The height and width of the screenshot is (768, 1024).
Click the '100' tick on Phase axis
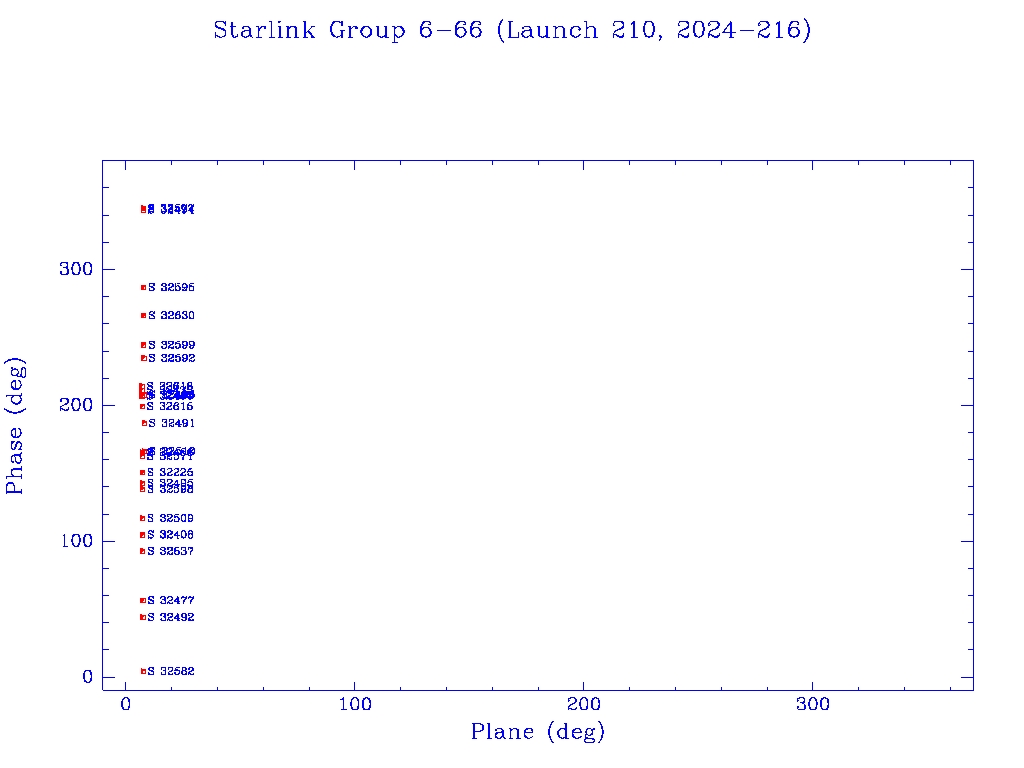click(x=77, y=541)
